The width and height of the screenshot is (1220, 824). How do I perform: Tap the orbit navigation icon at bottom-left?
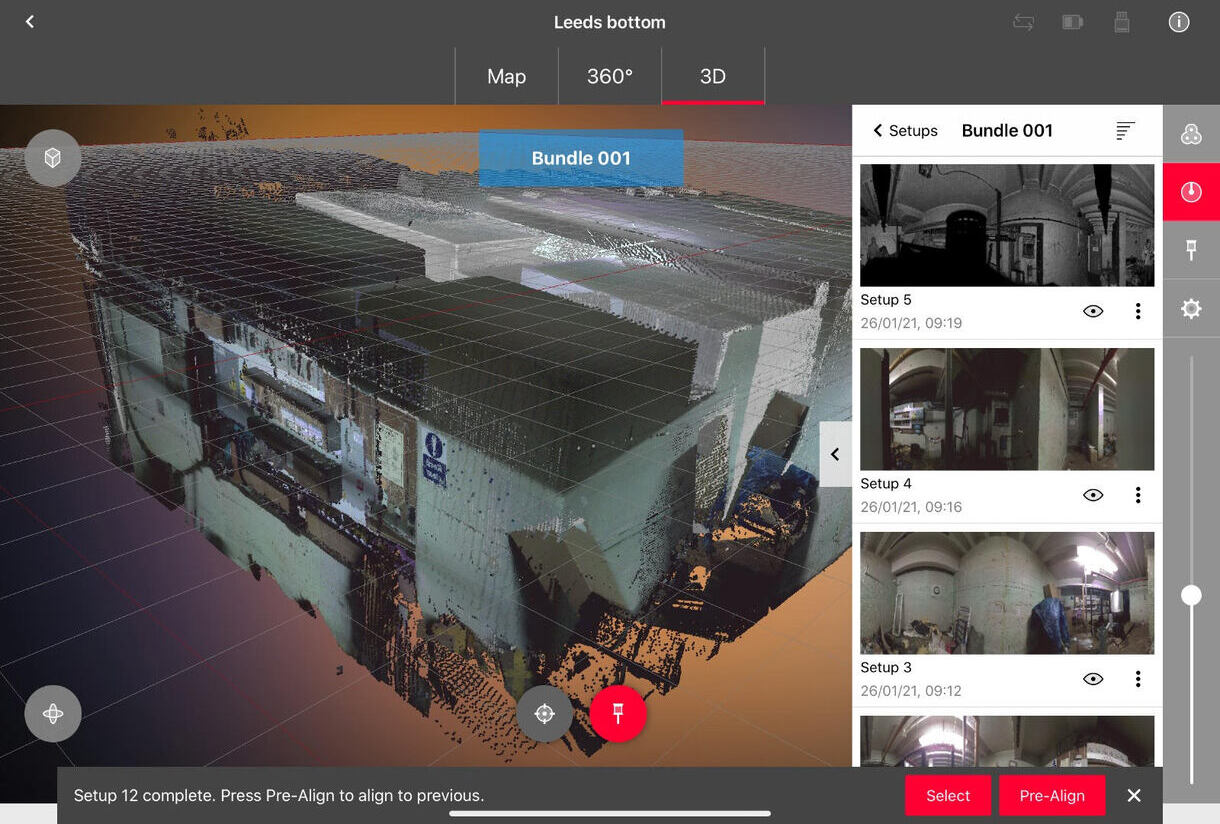tap(53, 713)
